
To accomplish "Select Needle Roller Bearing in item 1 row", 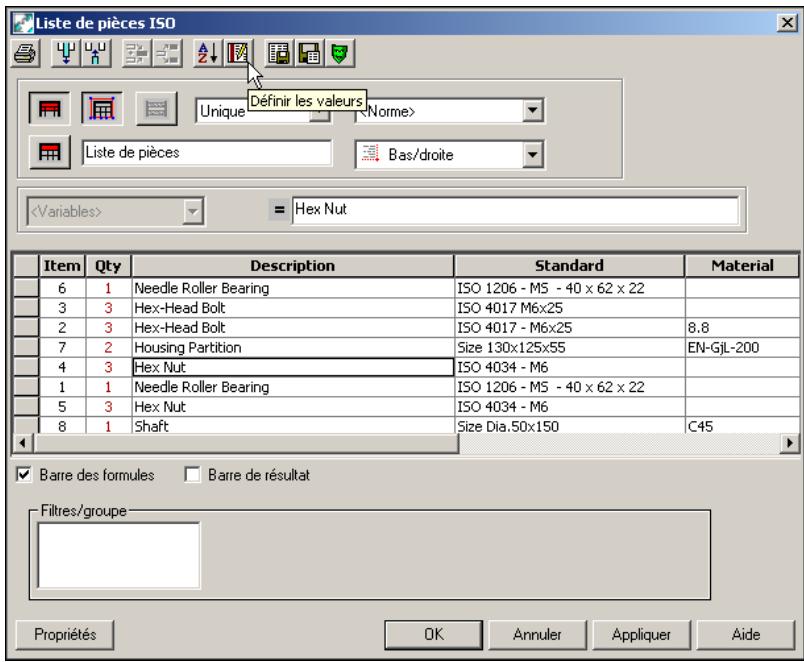I will coord(293,387).
